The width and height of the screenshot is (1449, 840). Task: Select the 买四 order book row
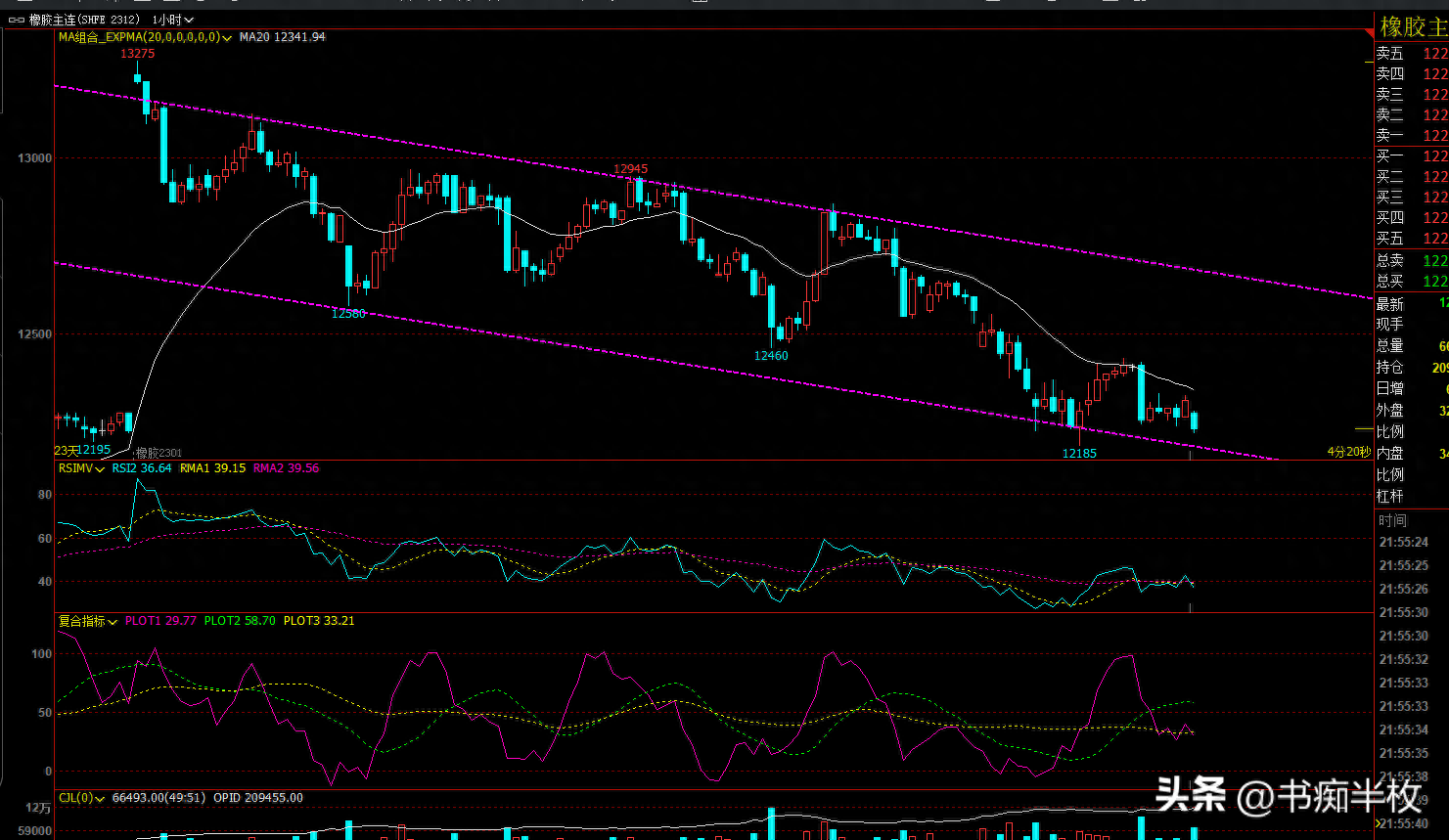[x=1412, y=218]
